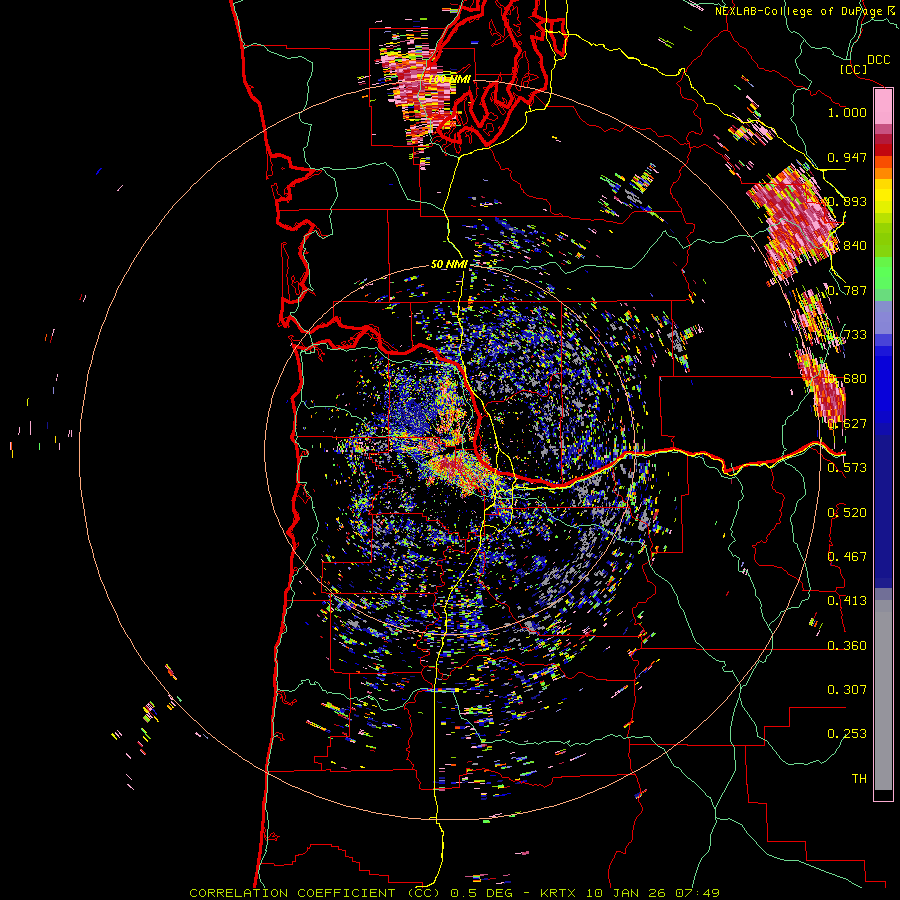This screenshot has width=900, height=900.
Task: Click the 0.627 scale value
Action: pos(847,424)
